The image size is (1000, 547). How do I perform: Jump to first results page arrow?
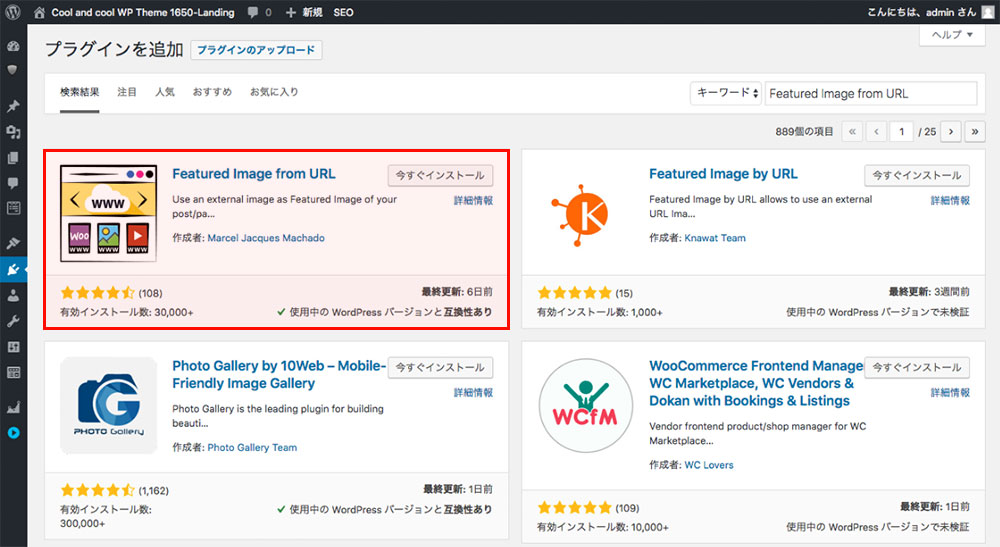[852, 131]
